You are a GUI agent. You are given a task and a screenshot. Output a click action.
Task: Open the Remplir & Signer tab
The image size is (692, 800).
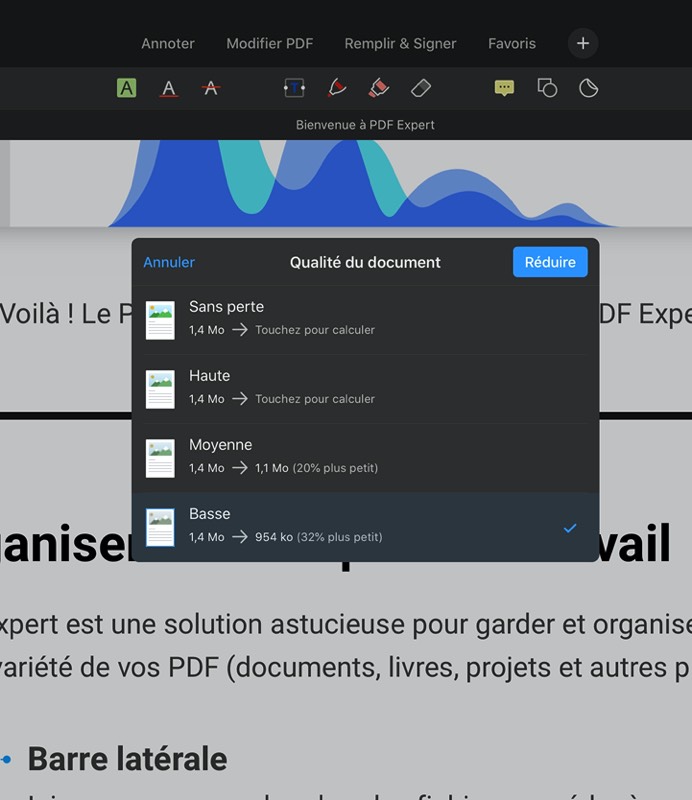coord(400,43)
